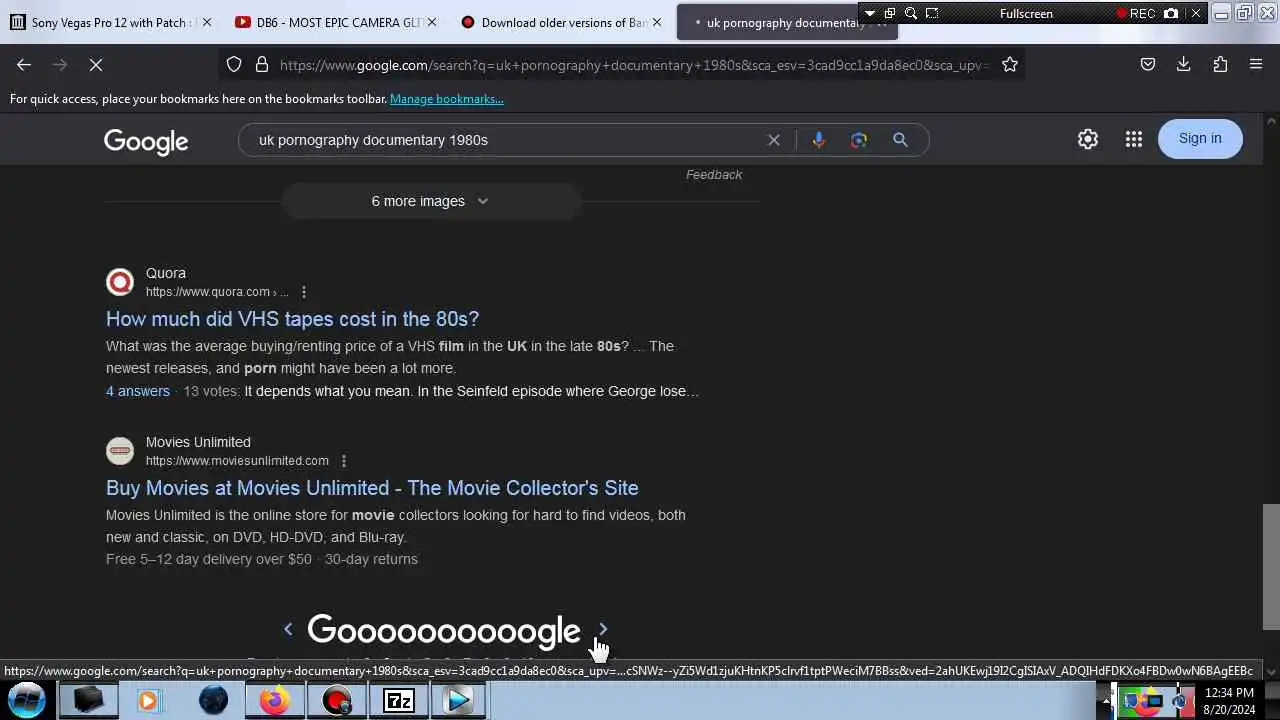Bookmark this page with the star icon
This screenshot has width=1280, height=720.
pyautogui.click(x=1010, y=65)
